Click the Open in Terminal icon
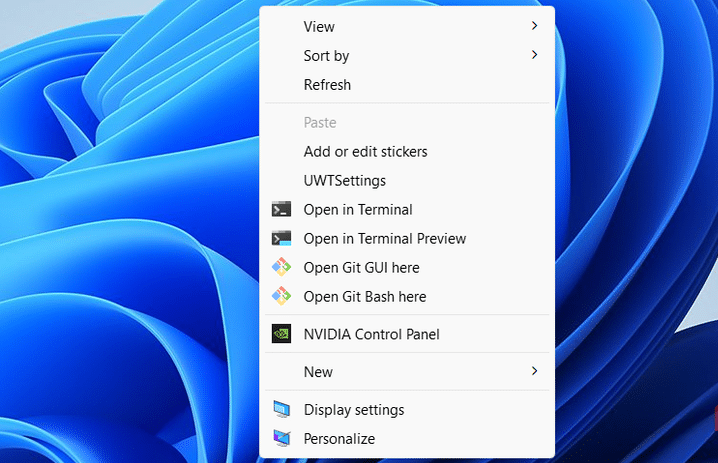 click(x=281, y=209)
